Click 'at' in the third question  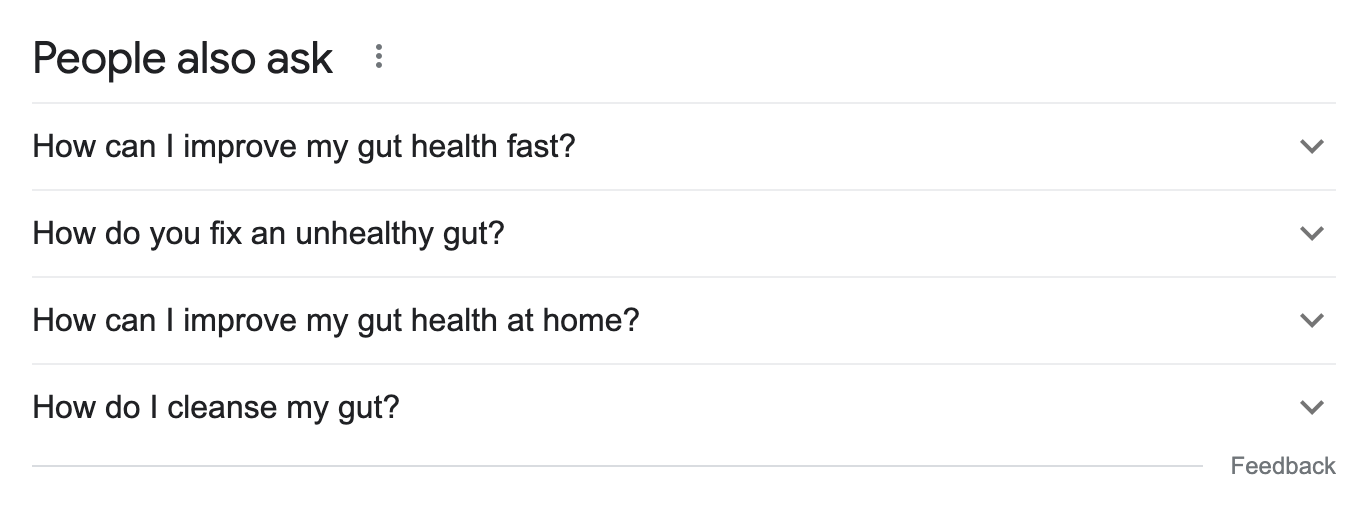521,321
